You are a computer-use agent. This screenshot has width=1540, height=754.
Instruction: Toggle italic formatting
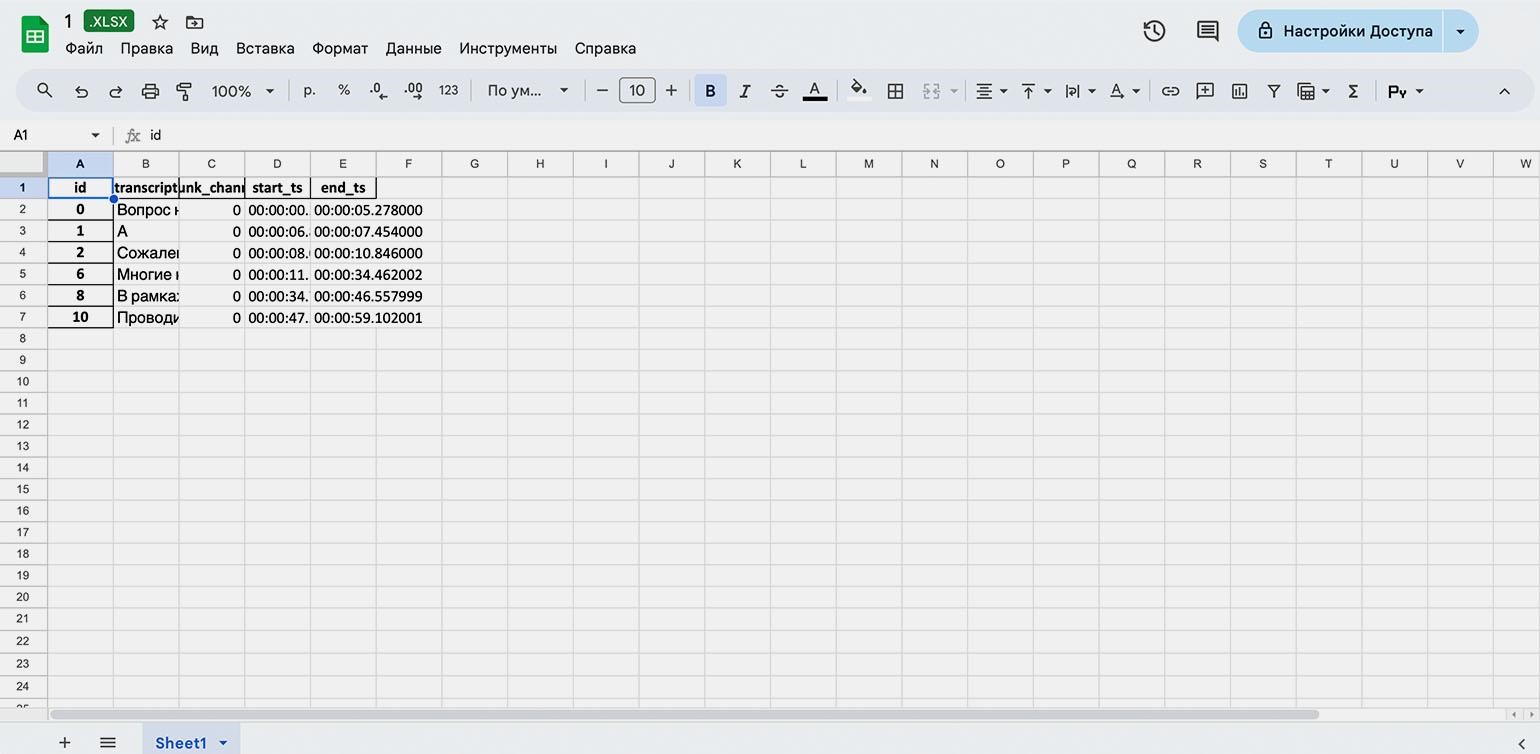[x=744, y=91]
